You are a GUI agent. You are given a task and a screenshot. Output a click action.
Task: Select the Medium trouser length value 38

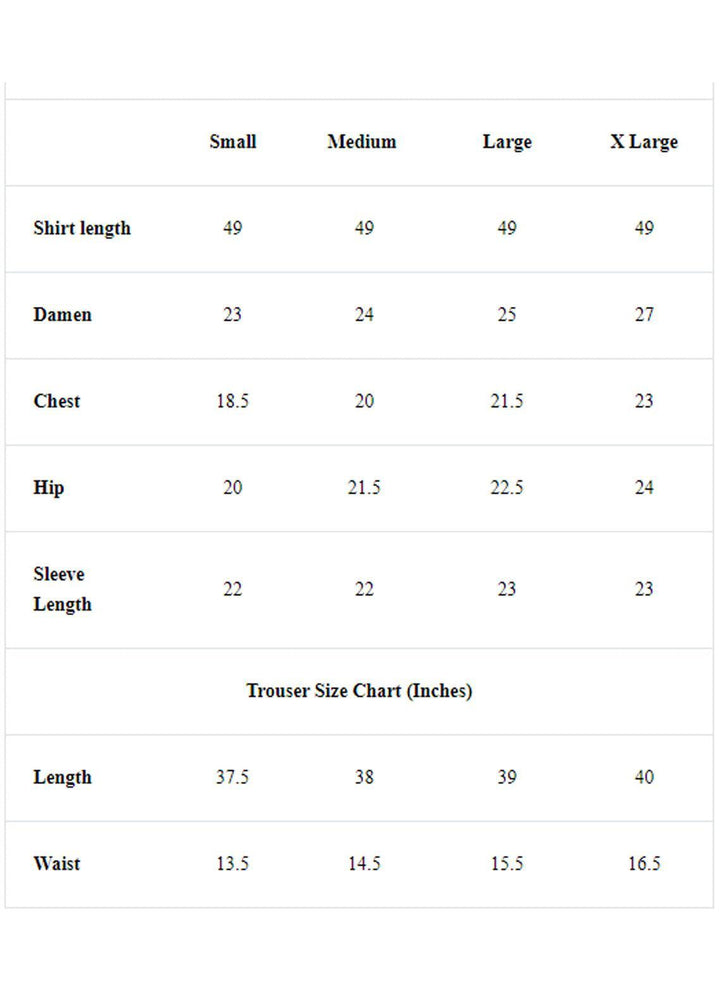click(364, 777)
